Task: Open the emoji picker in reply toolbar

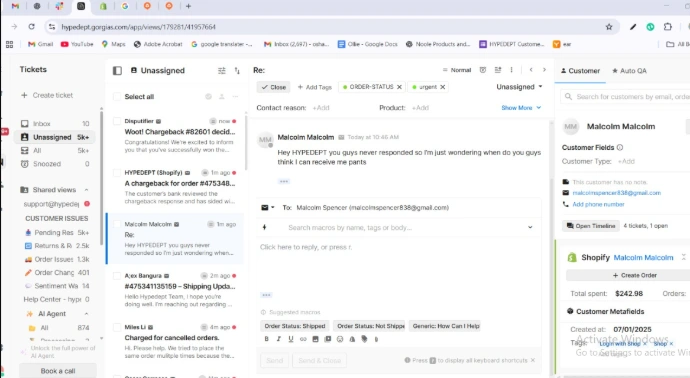Action: click(x=340, y=339)
